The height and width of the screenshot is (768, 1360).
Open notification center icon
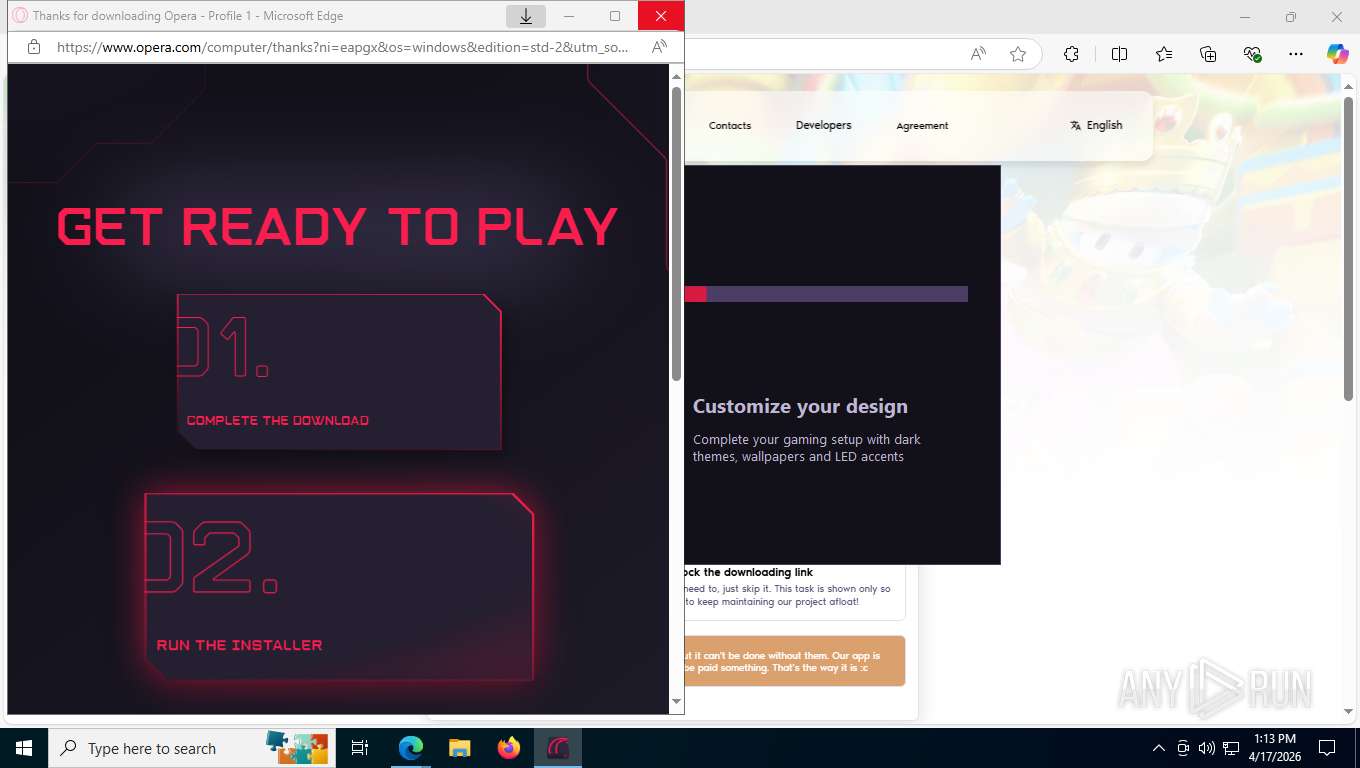[x=1327, y=748]
